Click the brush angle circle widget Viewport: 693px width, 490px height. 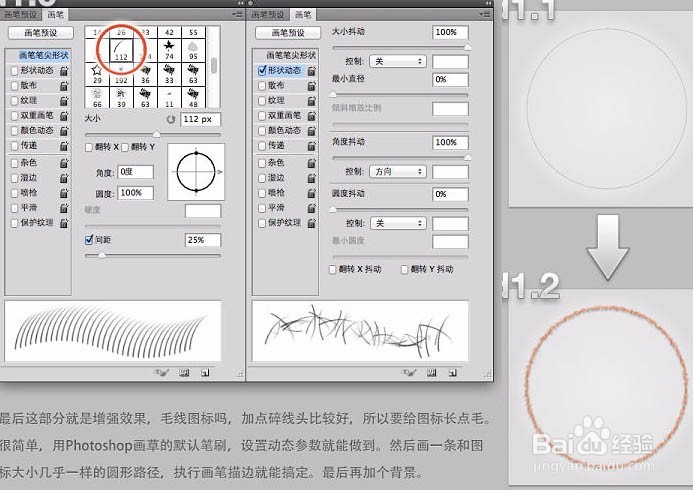click(196, 172)
